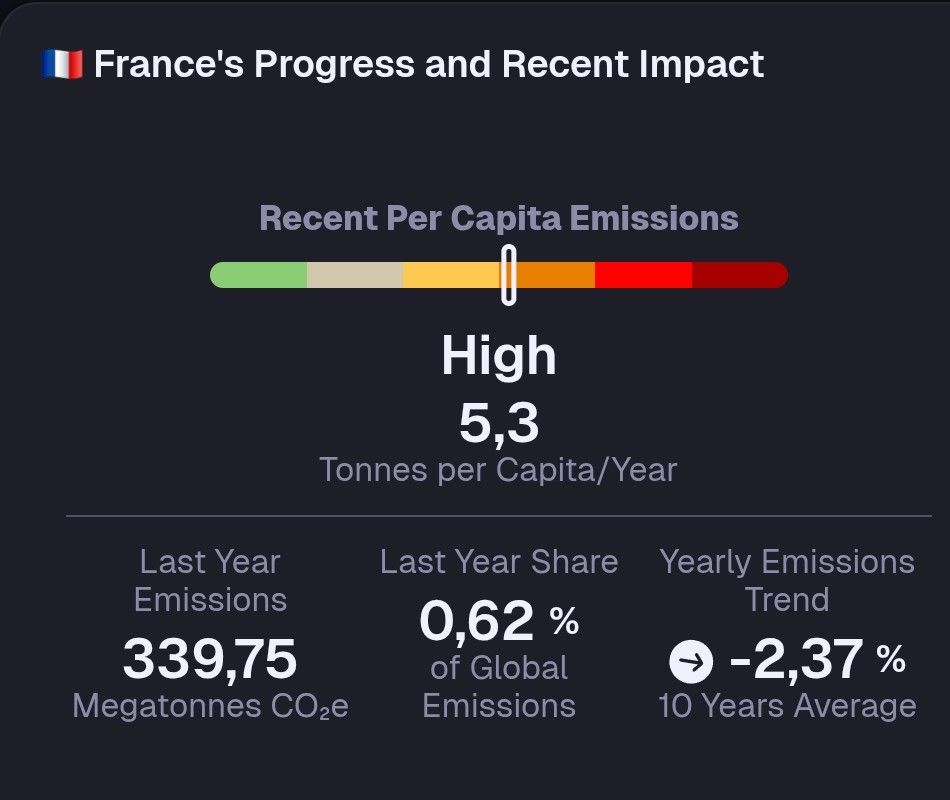
Task: Click the Tonnes per Capita/Year label
Action: pos(498,470)
